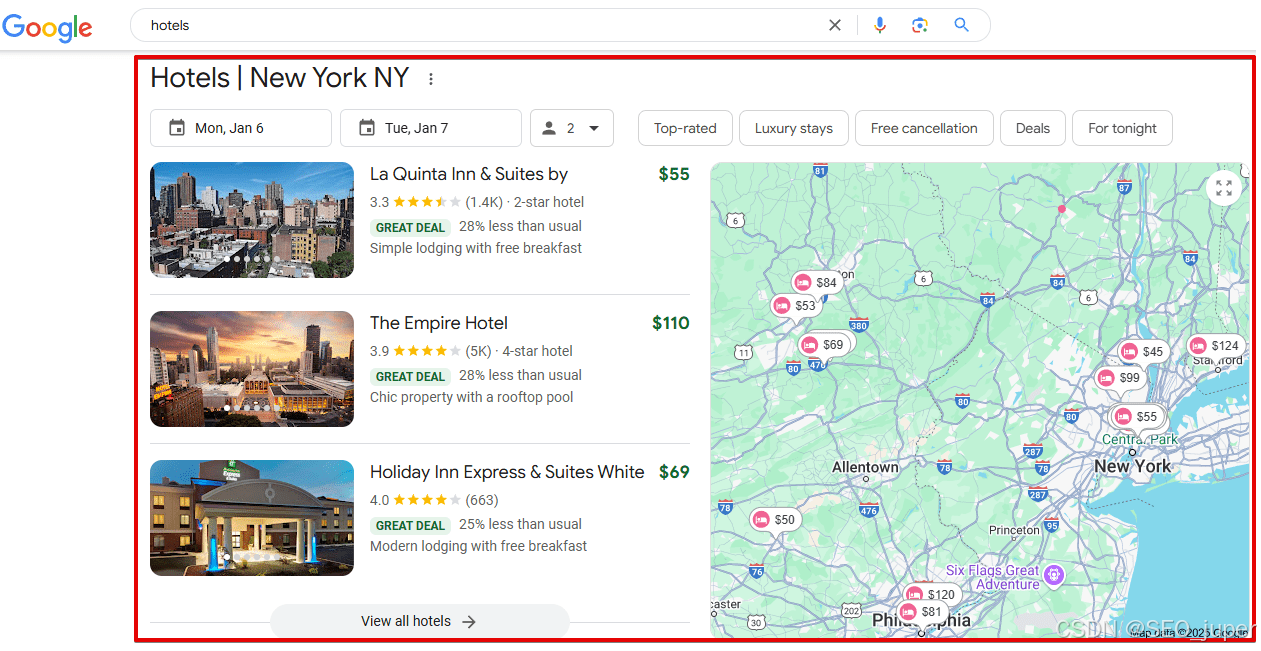Image resolution: width=1261 pixels, height=651 pixels.
Task: Clear the search box with X icon
Action: [835, 25]
